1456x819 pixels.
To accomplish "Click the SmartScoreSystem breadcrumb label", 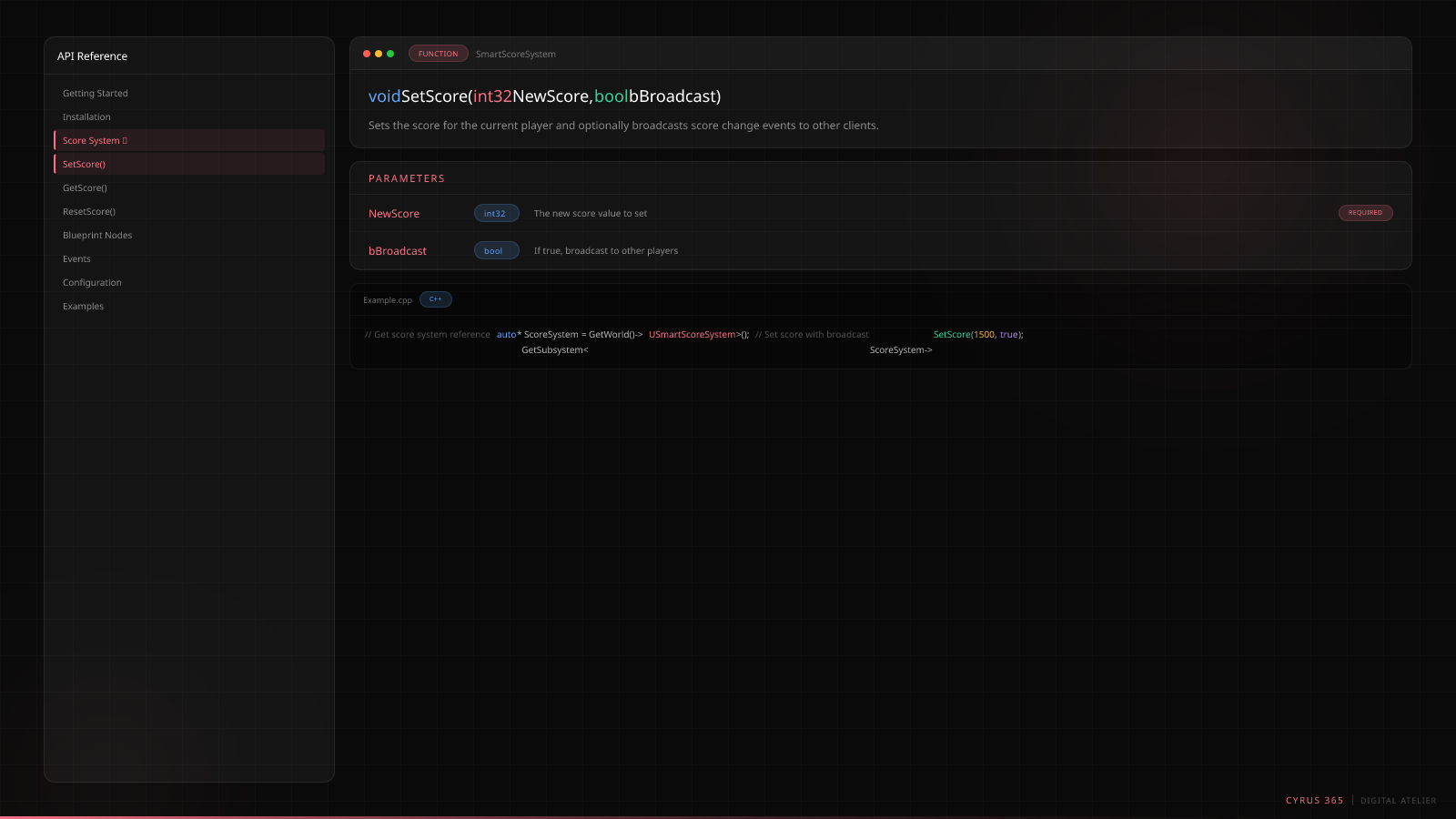I will click(515, 55).
